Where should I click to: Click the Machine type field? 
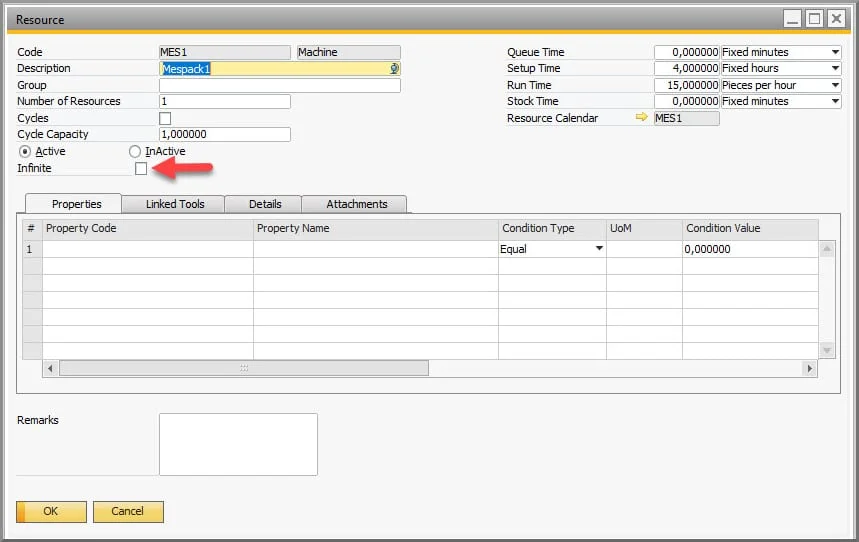point(348,52)
